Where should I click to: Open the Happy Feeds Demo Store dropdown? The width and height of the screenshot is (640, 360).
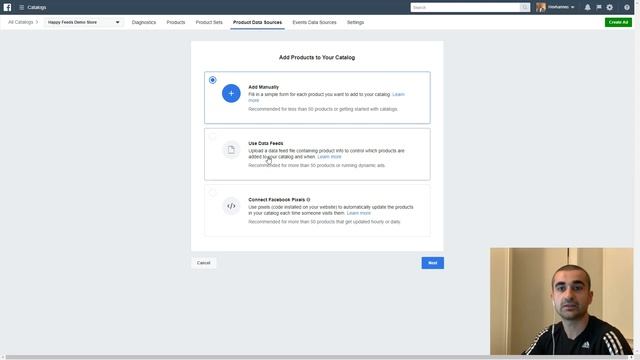point(84,22)
